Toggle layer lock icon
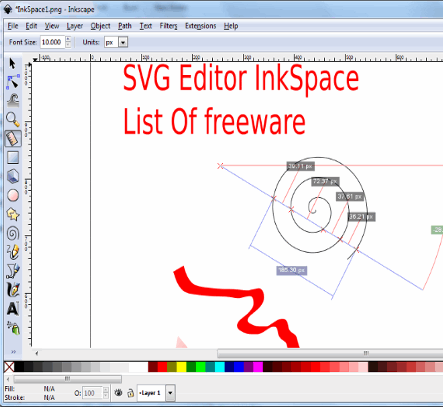 (130, 393)
